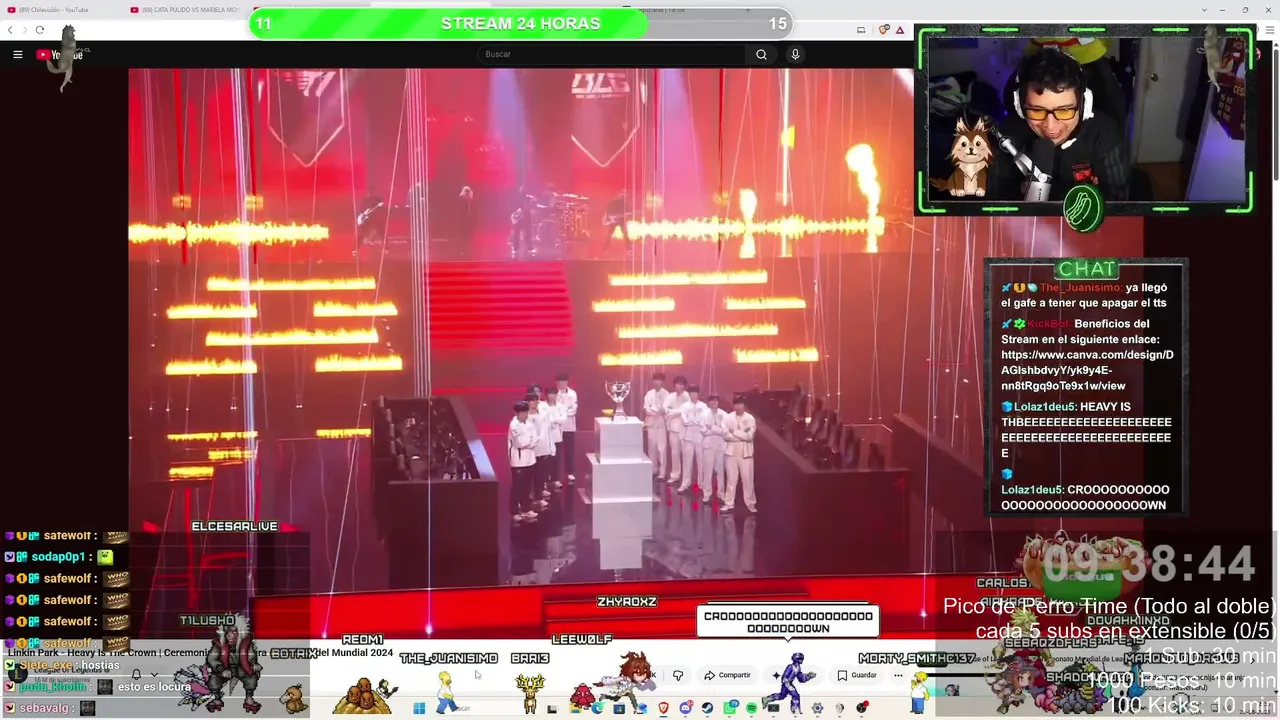Open Microsoft Edge from the taskbar
This screenshot has width=1280, height=720.
[597, 708]
